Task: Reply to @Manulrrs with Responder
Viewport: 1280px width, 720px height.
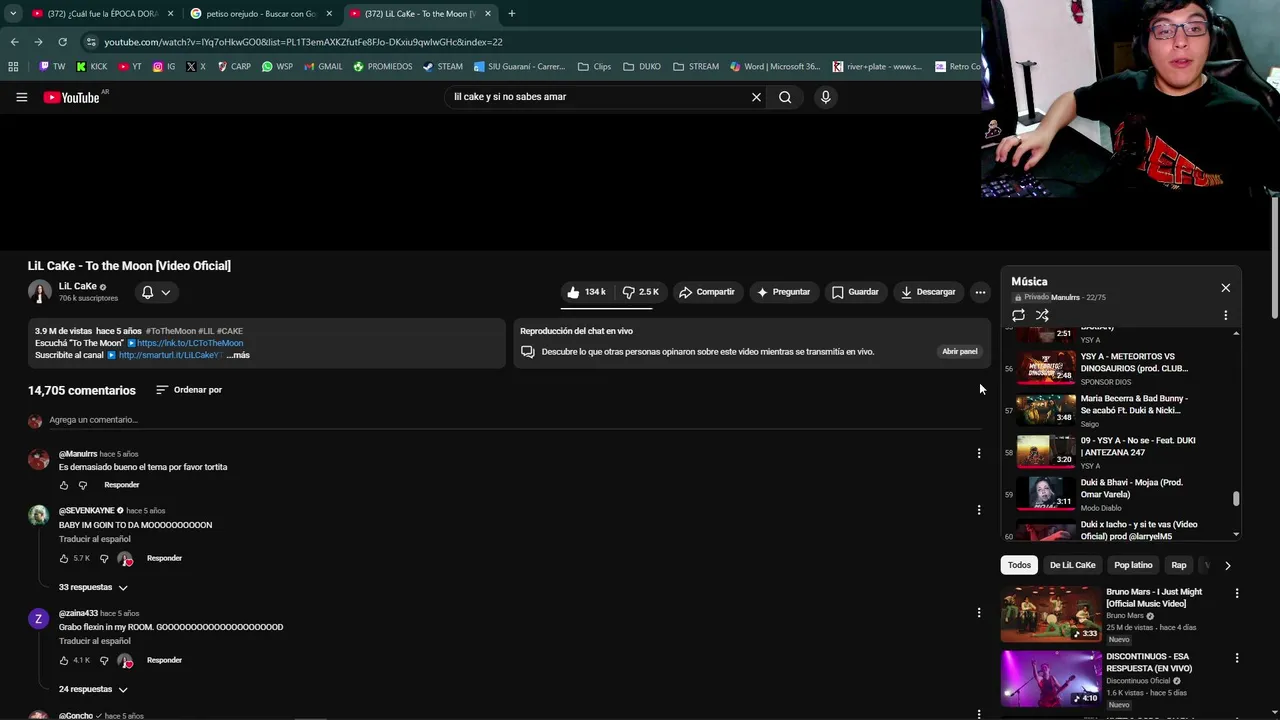Action: click(122, 485)
